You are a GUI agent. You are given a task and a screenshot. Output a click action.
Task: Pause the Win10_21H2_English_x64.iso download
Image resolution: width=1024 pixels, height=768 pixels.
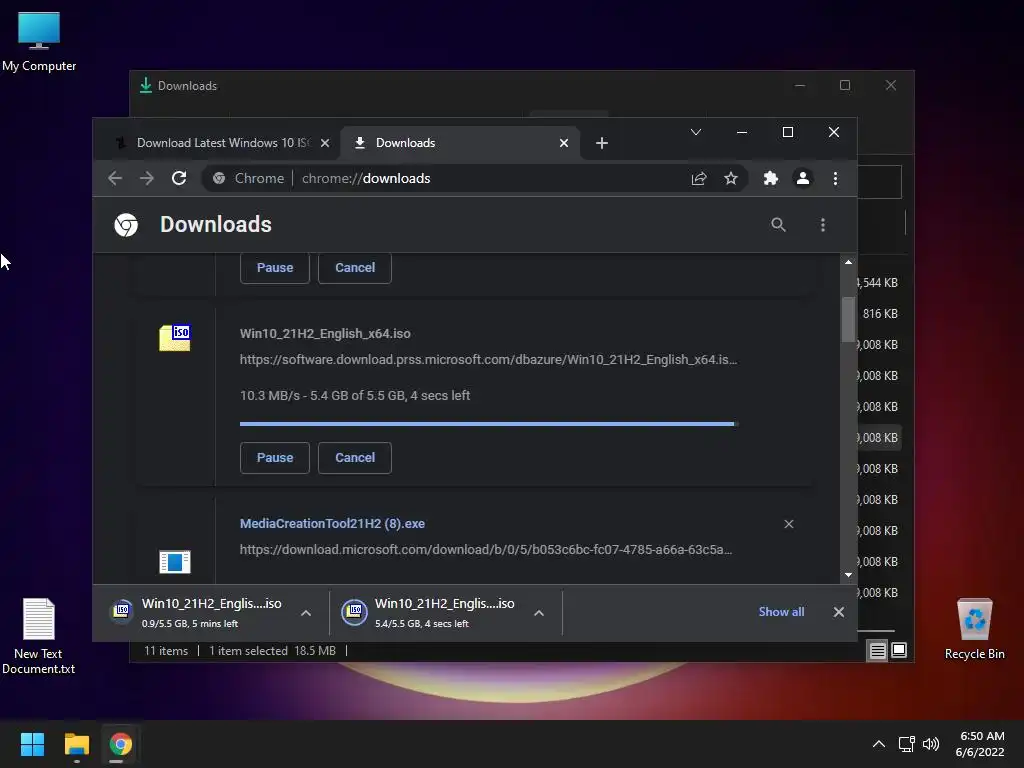tap(274, 458)
